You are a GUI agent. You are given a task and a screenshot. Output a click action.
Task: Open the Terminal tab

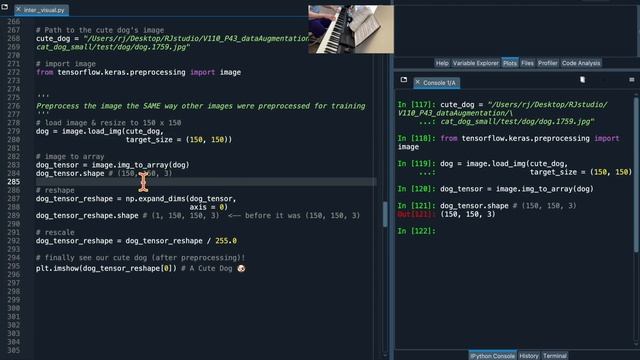[555, 356]
